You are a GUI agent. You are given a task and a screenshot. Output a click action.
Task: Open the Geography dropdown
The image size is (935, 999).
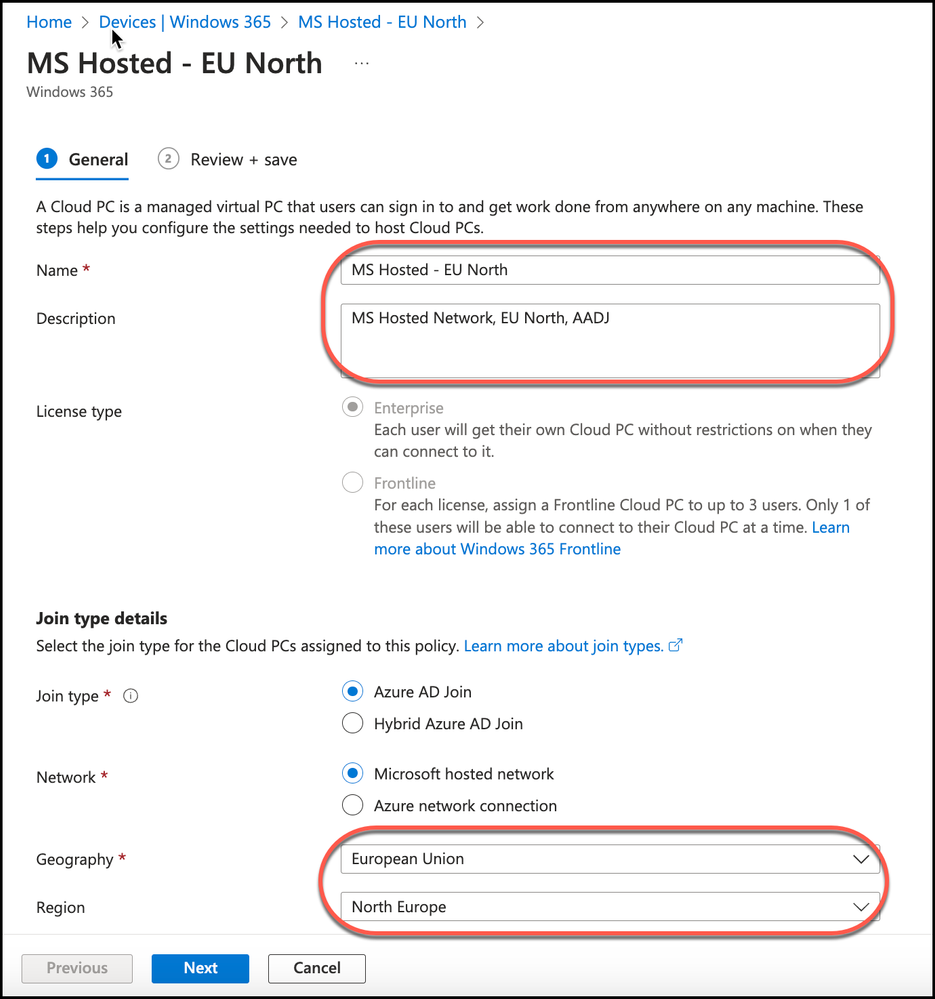click(610, 859)
